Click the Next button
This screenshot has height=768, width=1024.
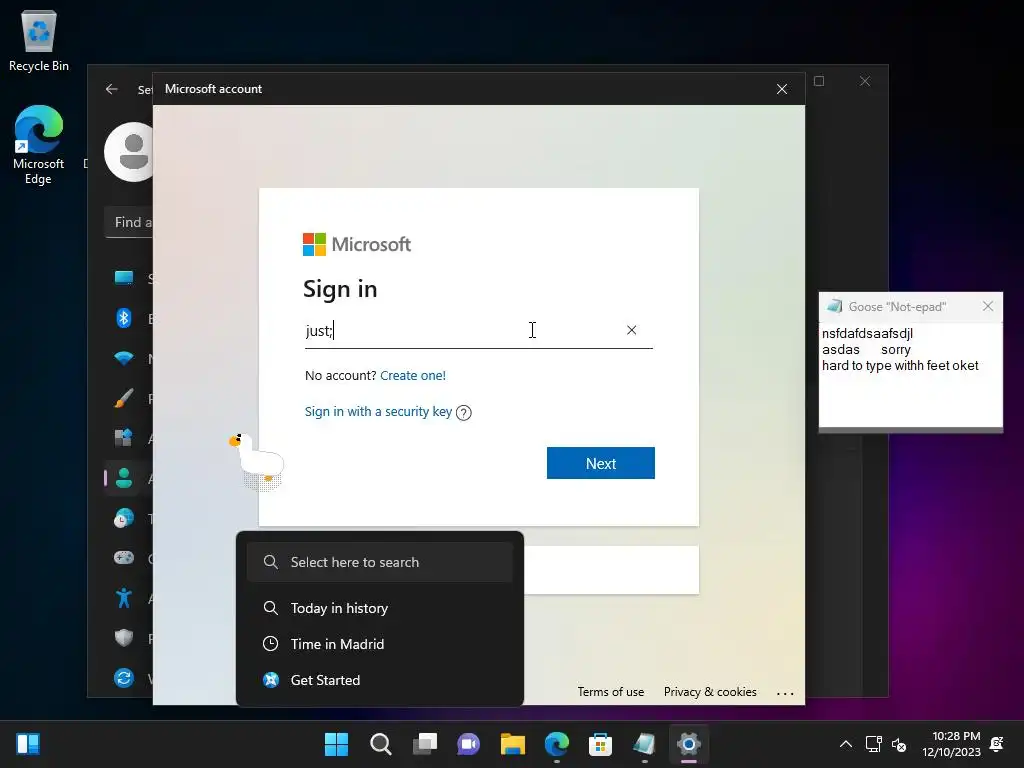tap(601, 463)
